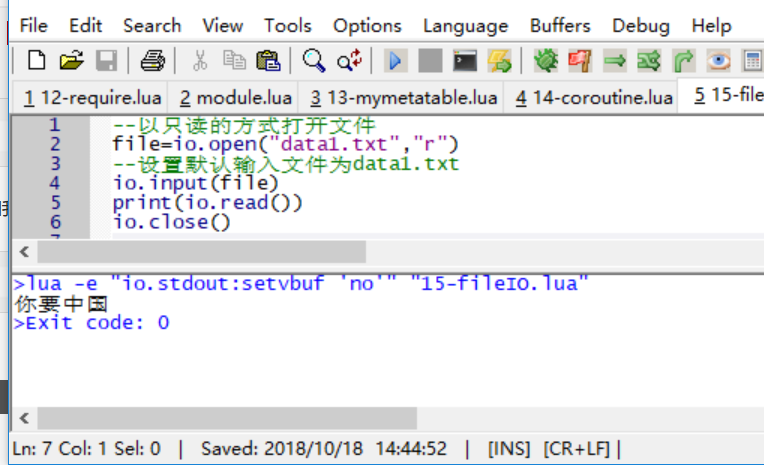Image resolution: width=764 pixels, height=465 pixels.
Task: Open the Options menu
Action: [367, 25]
